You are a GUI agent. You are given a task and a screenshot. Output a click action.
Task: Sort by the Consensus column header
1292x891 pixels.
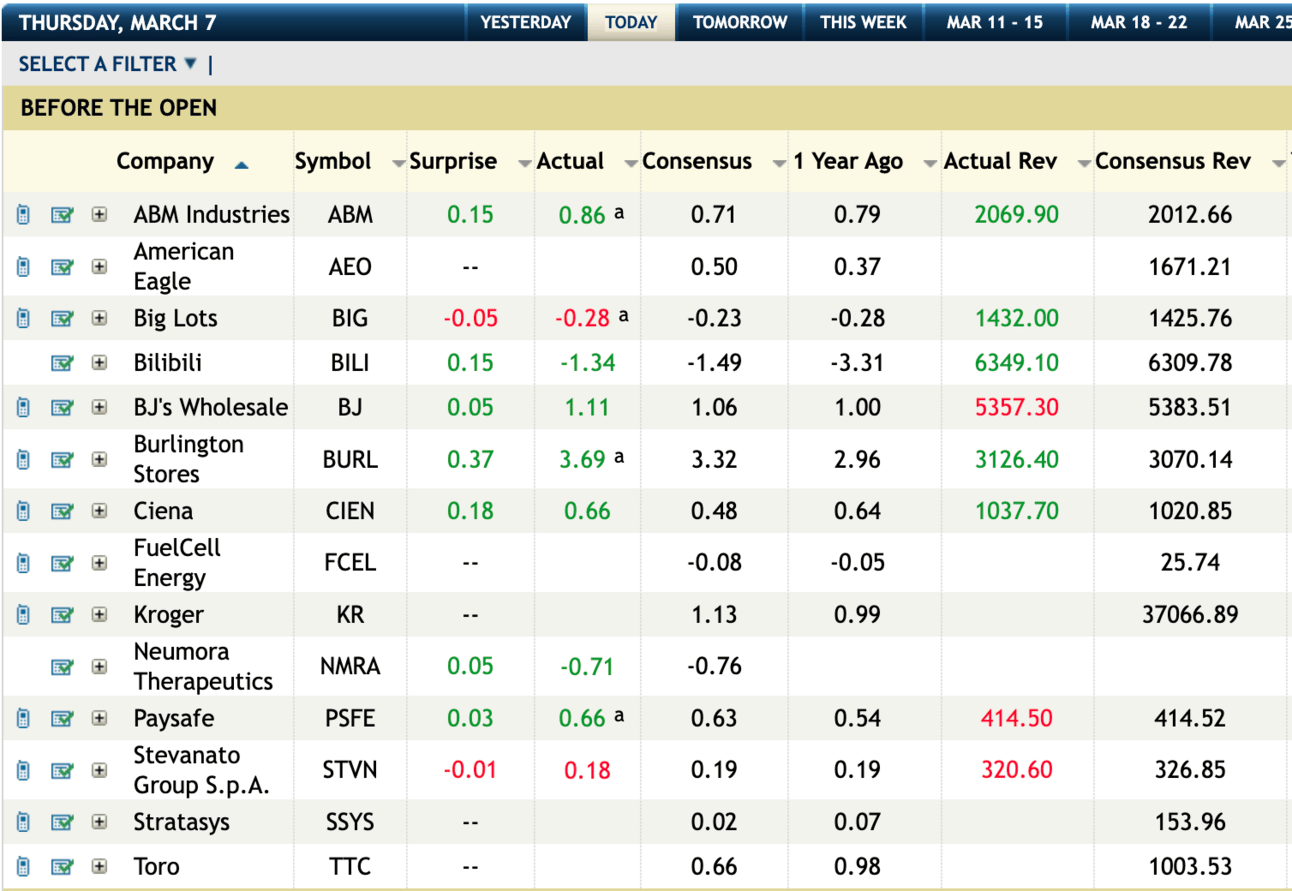(697, 162)
